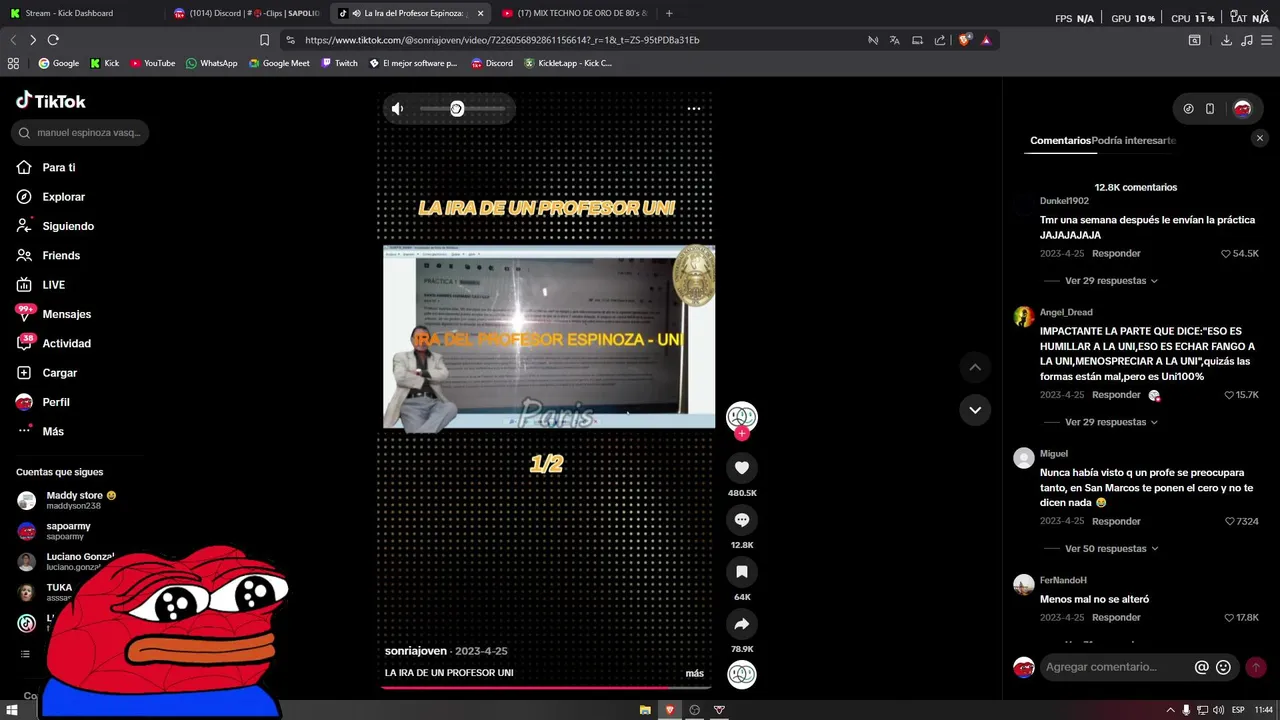Open Mensajes inbox
This screenshot has height=720, width=1280.
point(66,314)
